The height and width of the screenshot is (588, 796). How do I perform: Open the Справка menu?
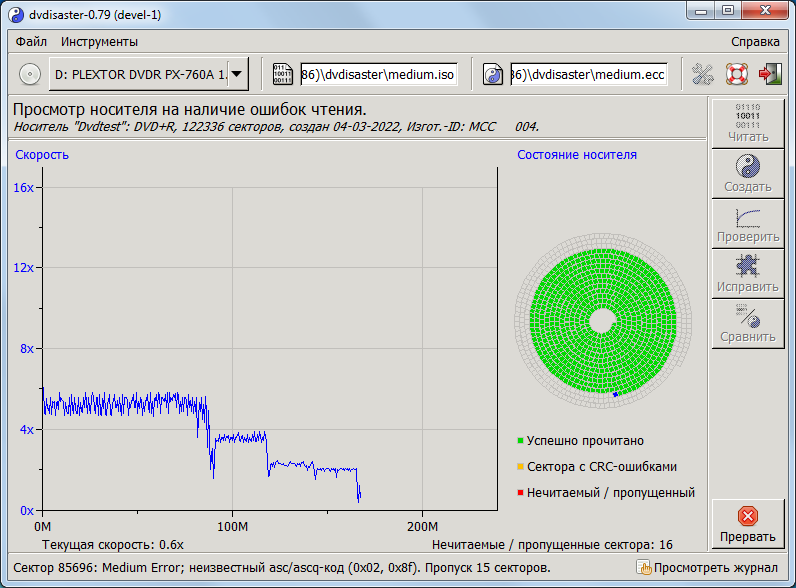[x=755, y=42]
